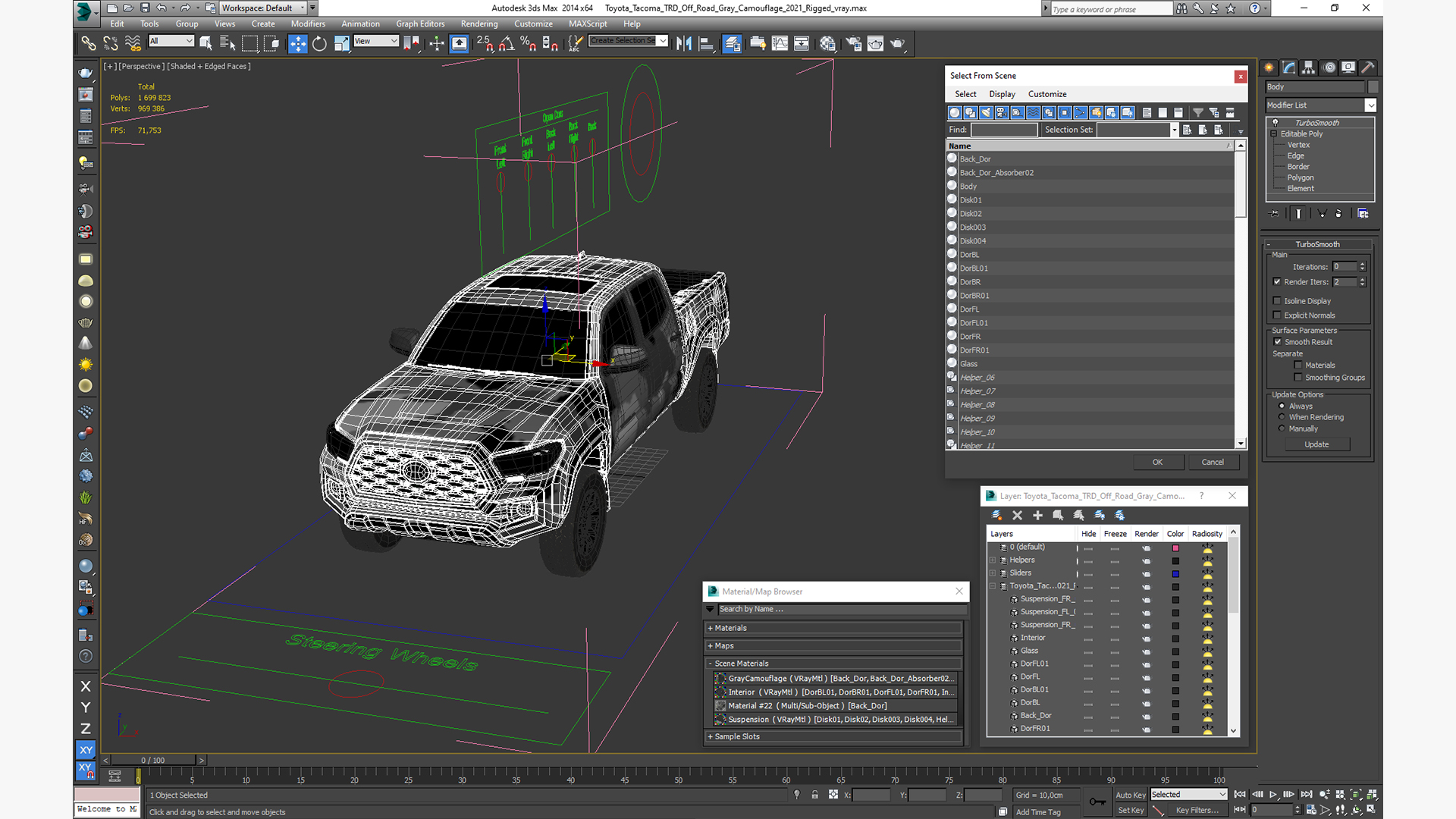Expand the Sliders layer

click(992, 573)
